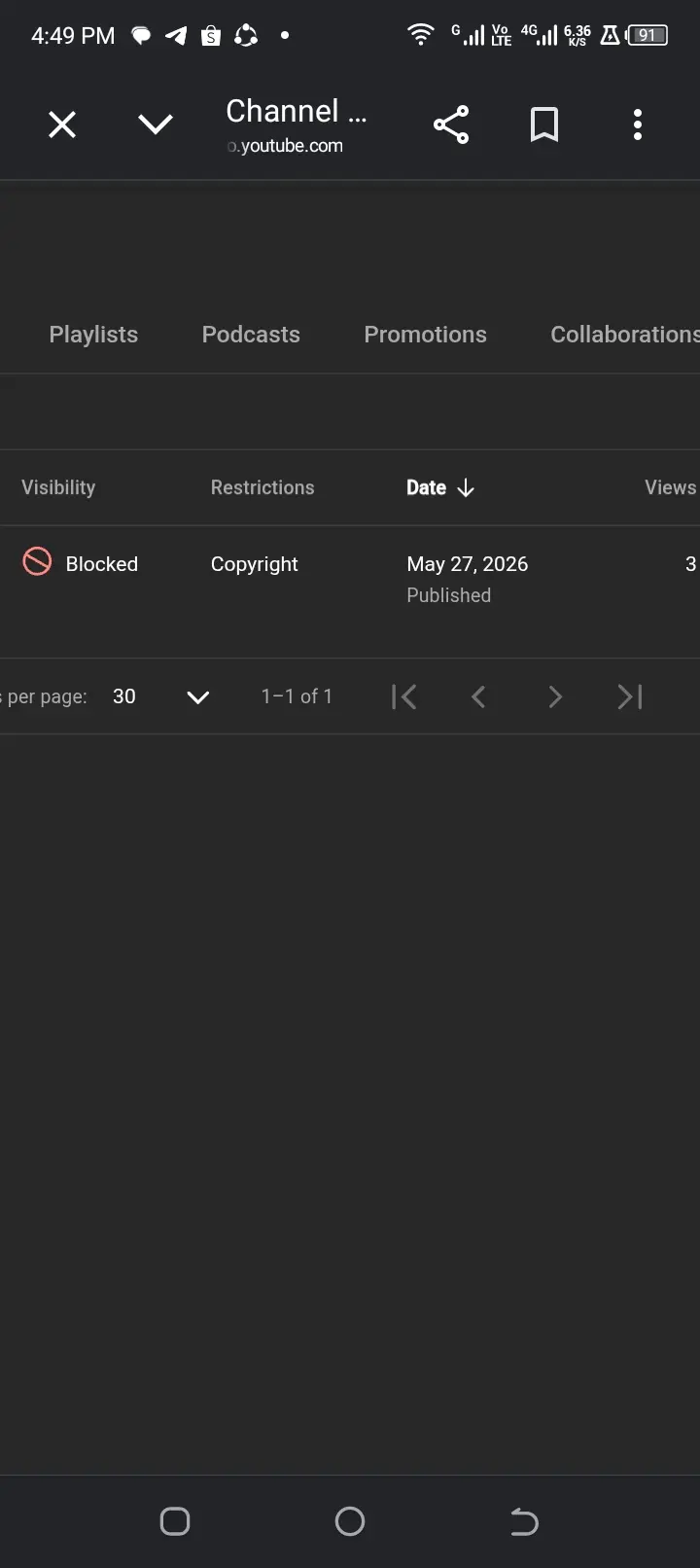Expand rows per page dropdown arrow
This screenshot has width=700, height=1568.
[x=198, y=697]
